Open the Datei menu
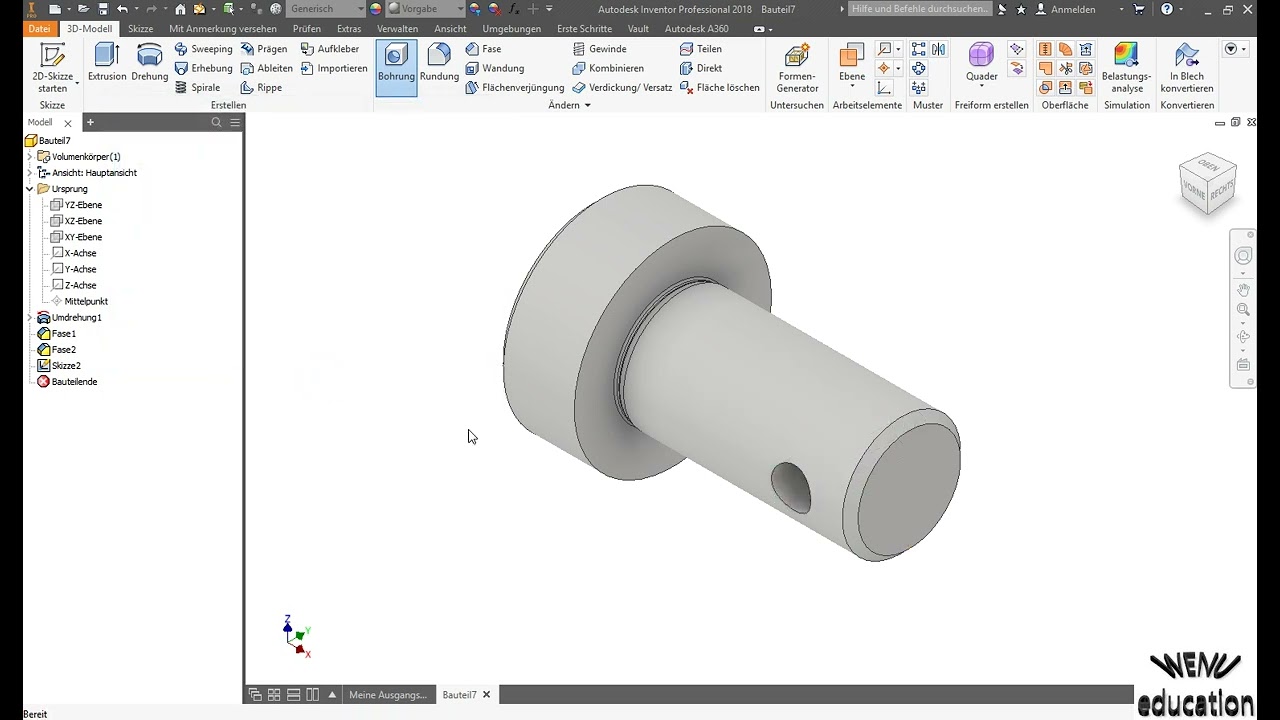 pos(39,29)
